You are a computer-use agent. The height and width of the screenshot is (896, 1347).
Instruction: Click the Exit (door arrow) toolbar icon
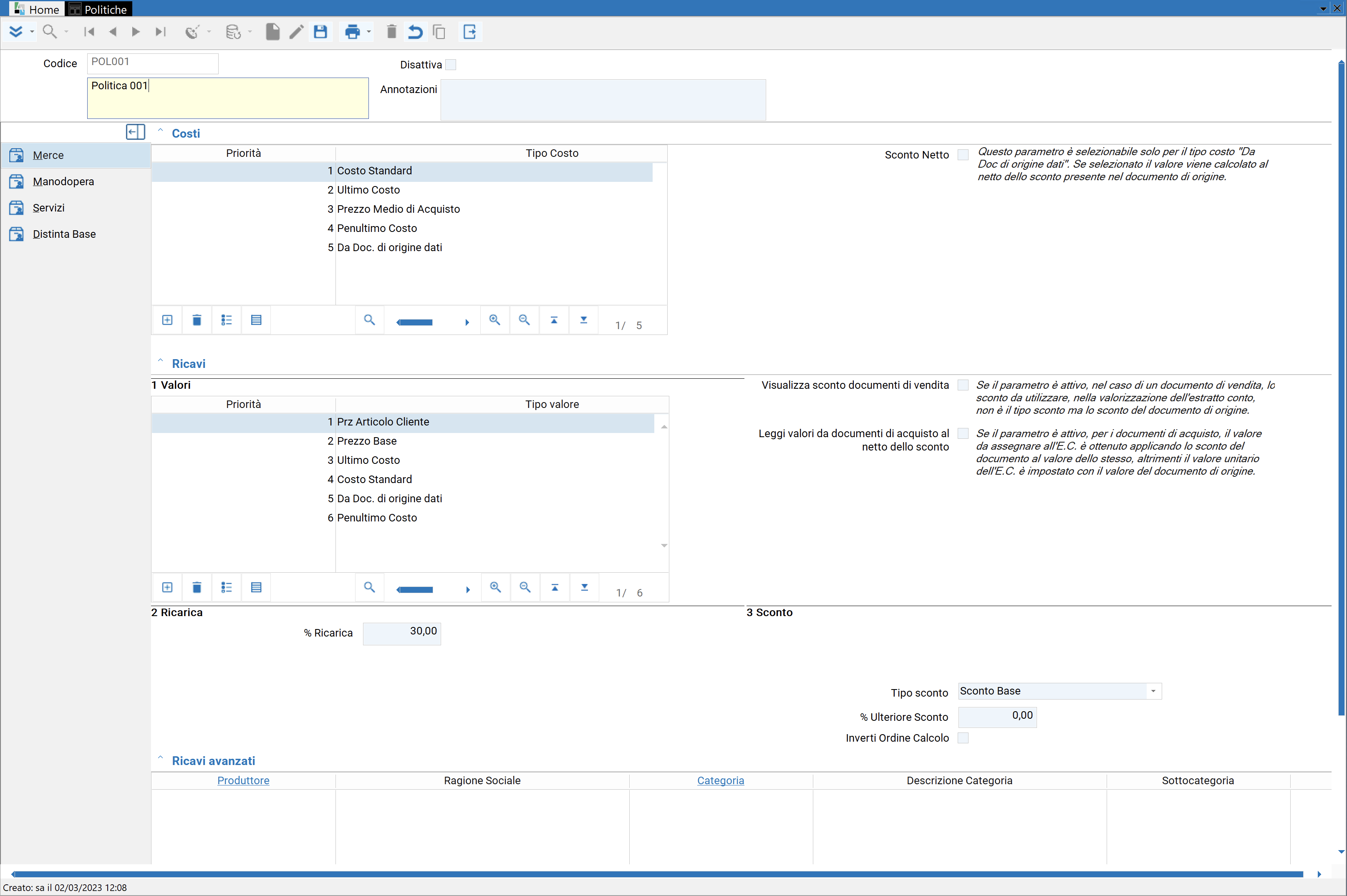pos(470,32)
